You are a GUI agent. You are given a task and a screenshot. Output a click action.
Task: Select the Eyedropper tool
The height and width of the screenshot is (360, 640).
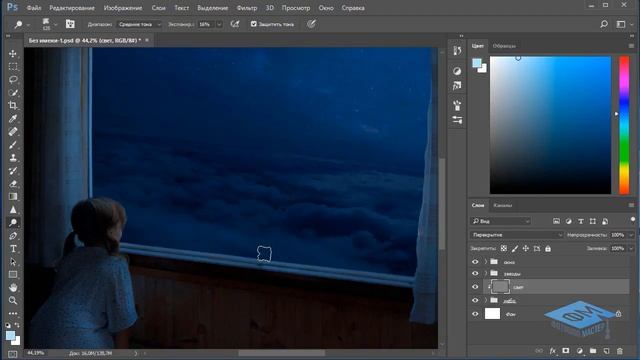click(13, 119)
